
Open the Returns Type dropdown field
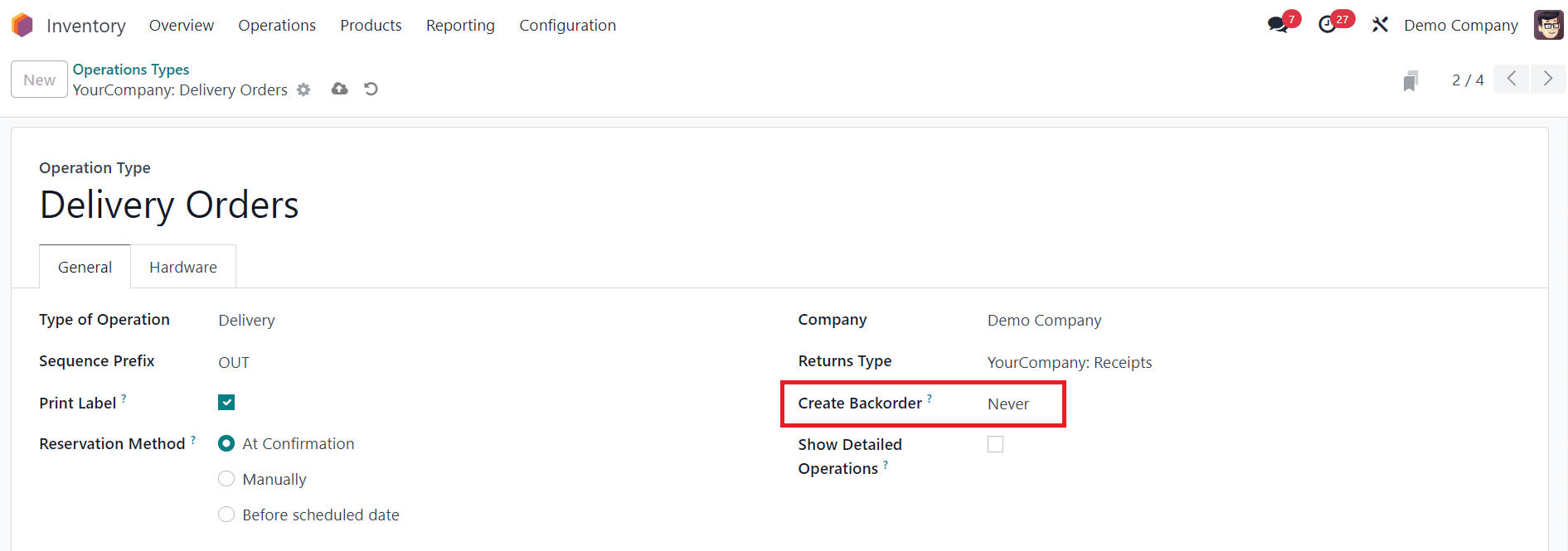click(x=1069, y=363)
